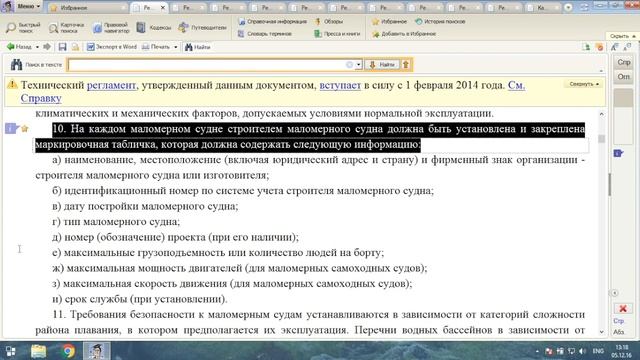The width and height of the screenshot is (640, 360).
Task: Open Избранное in the top toolbar
Action: [x=389, y=21]
